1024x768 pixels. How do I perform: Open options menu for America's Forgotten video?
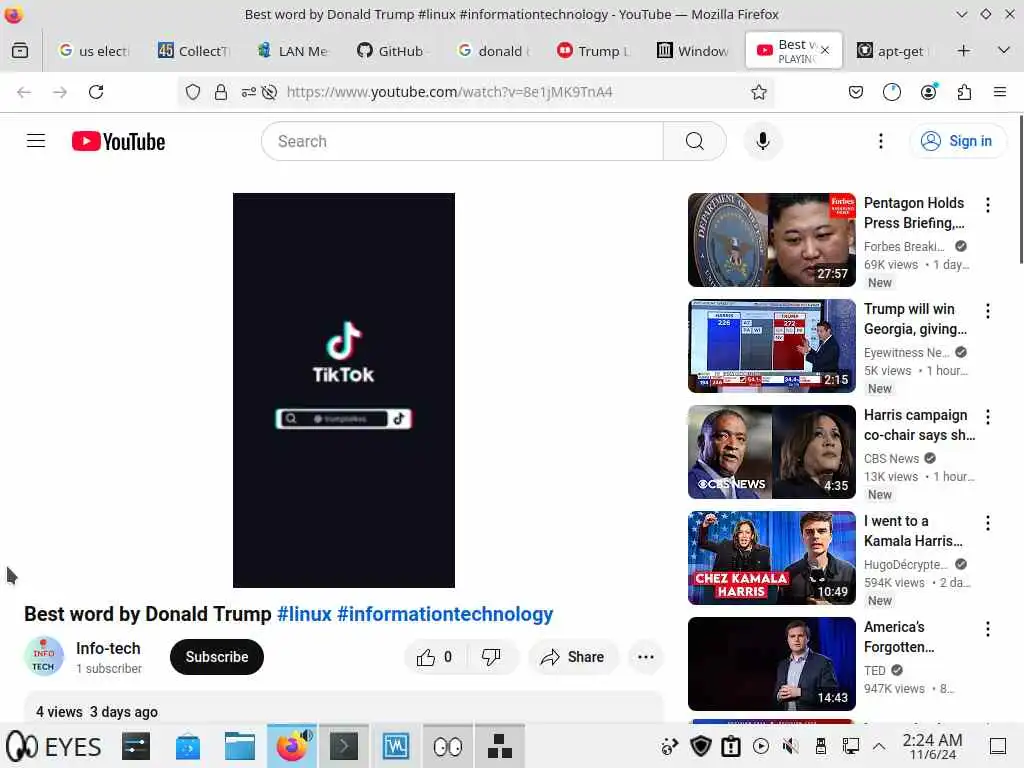point(987,629)
